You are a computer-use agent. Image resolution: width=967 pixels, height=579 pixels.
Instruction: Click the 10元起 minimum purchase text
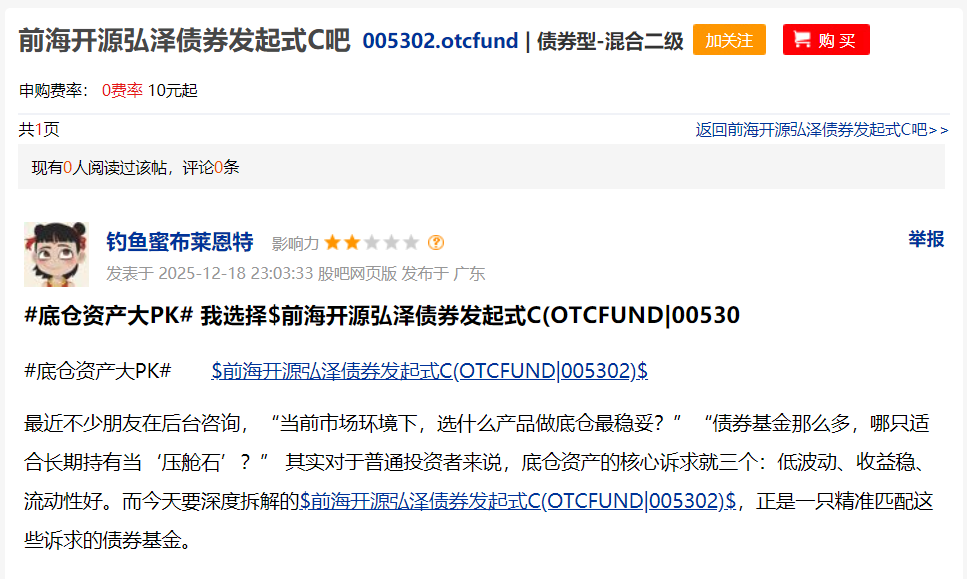pos(173,91)
